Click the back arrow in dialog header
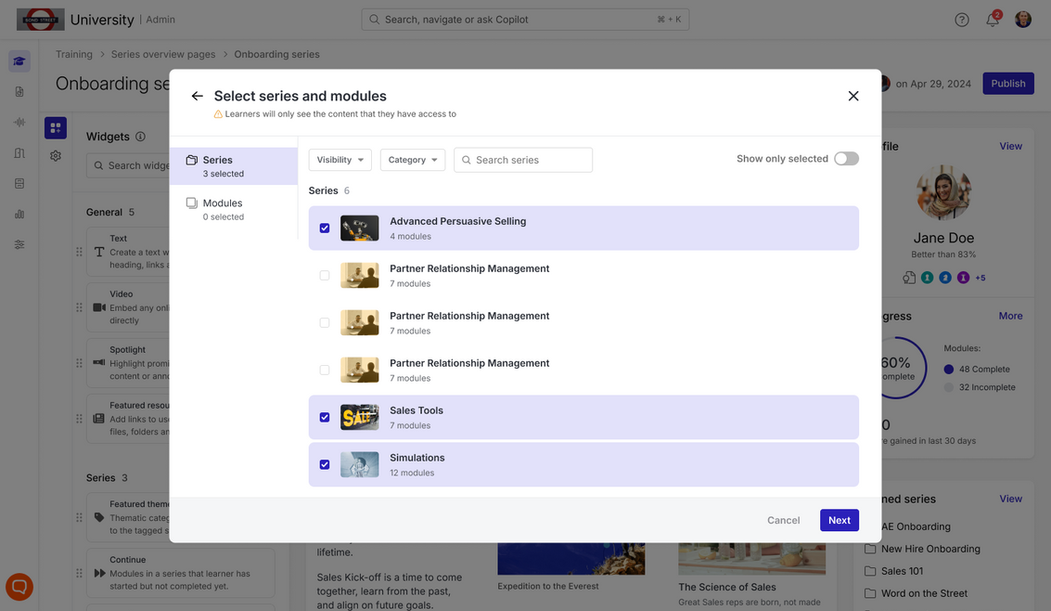Image resolution: width=1051 pixels, height=611 pixels. 197,96
